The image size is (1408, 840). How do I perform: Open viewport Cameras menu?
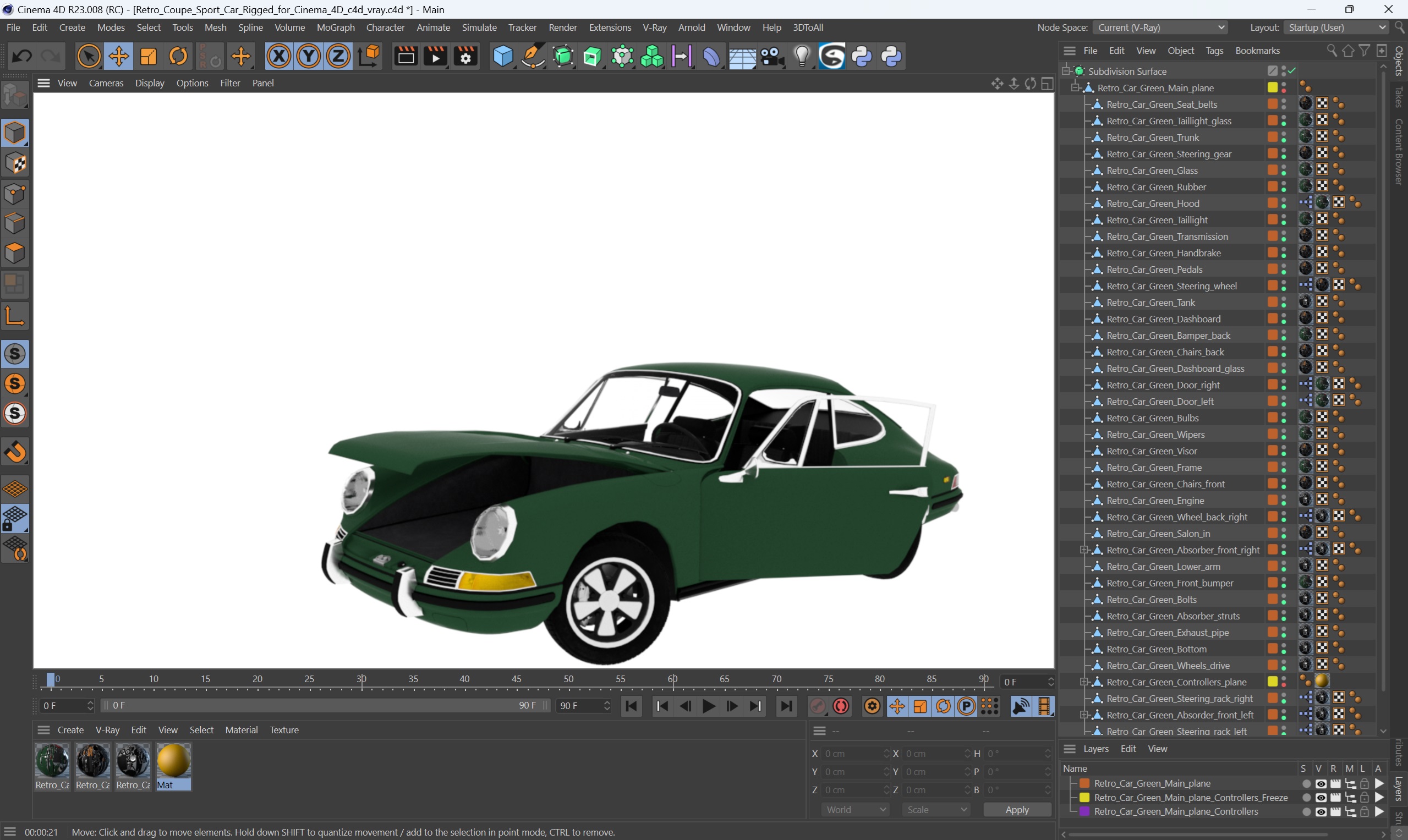click(x=106, y=83)
